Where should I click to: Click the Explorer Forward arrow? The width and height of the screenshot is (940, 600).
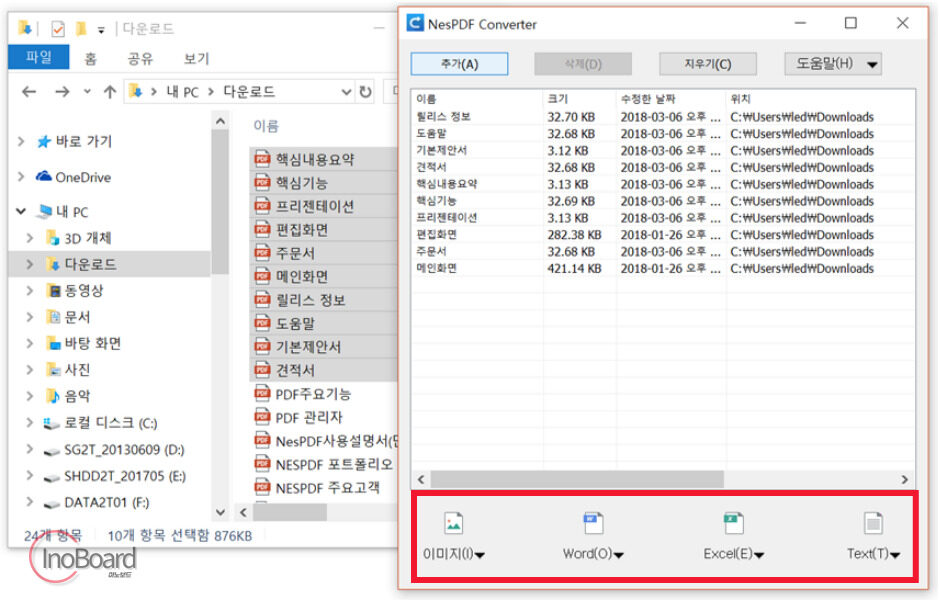[x=62, y=92]
